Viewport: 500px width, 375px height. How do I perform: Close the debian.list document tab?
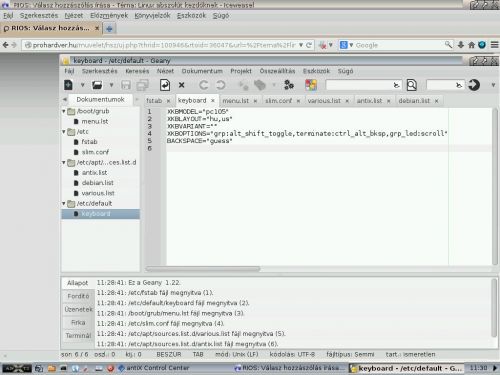(x=436, y=101)
